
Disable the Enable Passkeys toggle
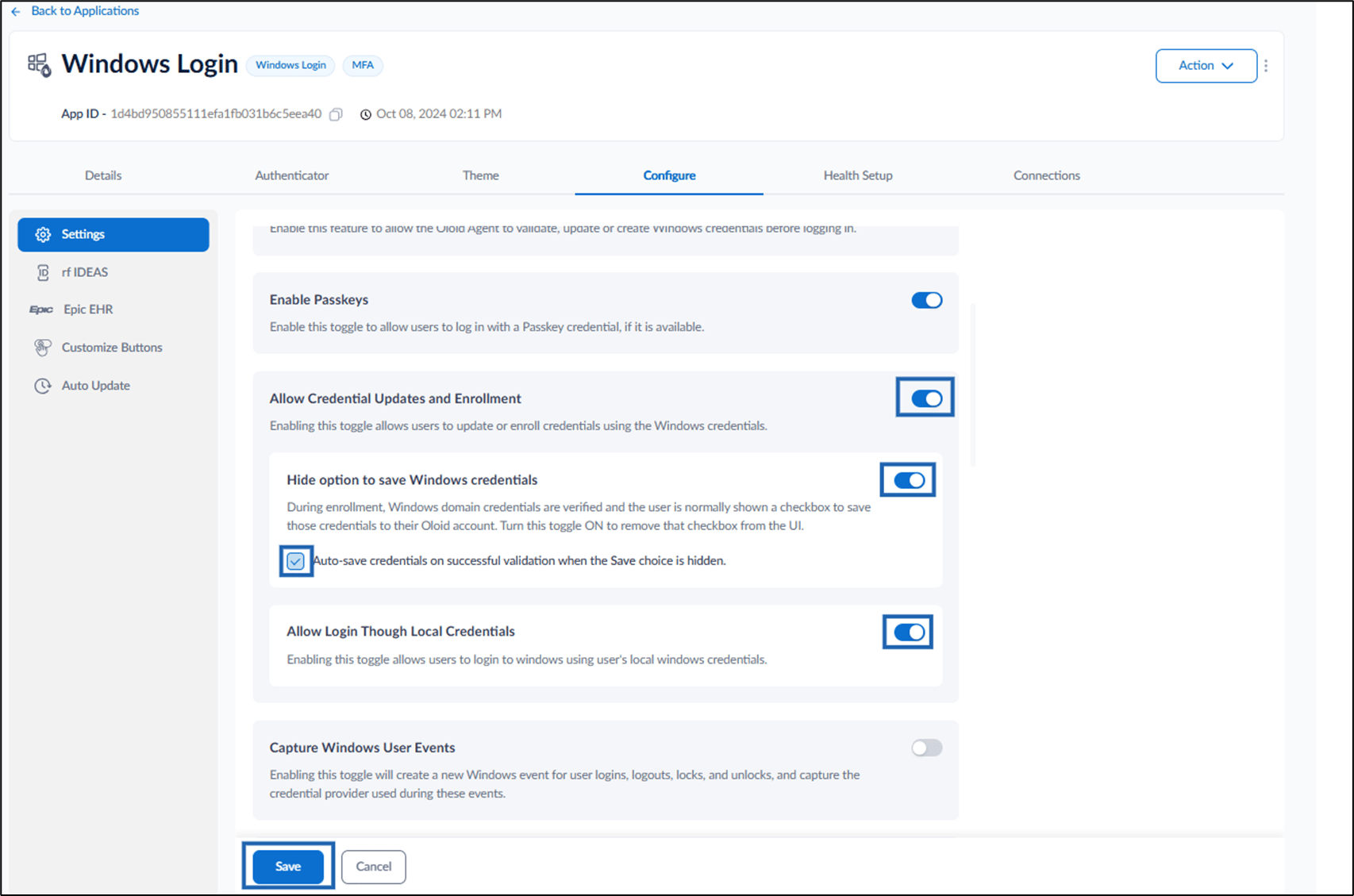pos(926,300)
